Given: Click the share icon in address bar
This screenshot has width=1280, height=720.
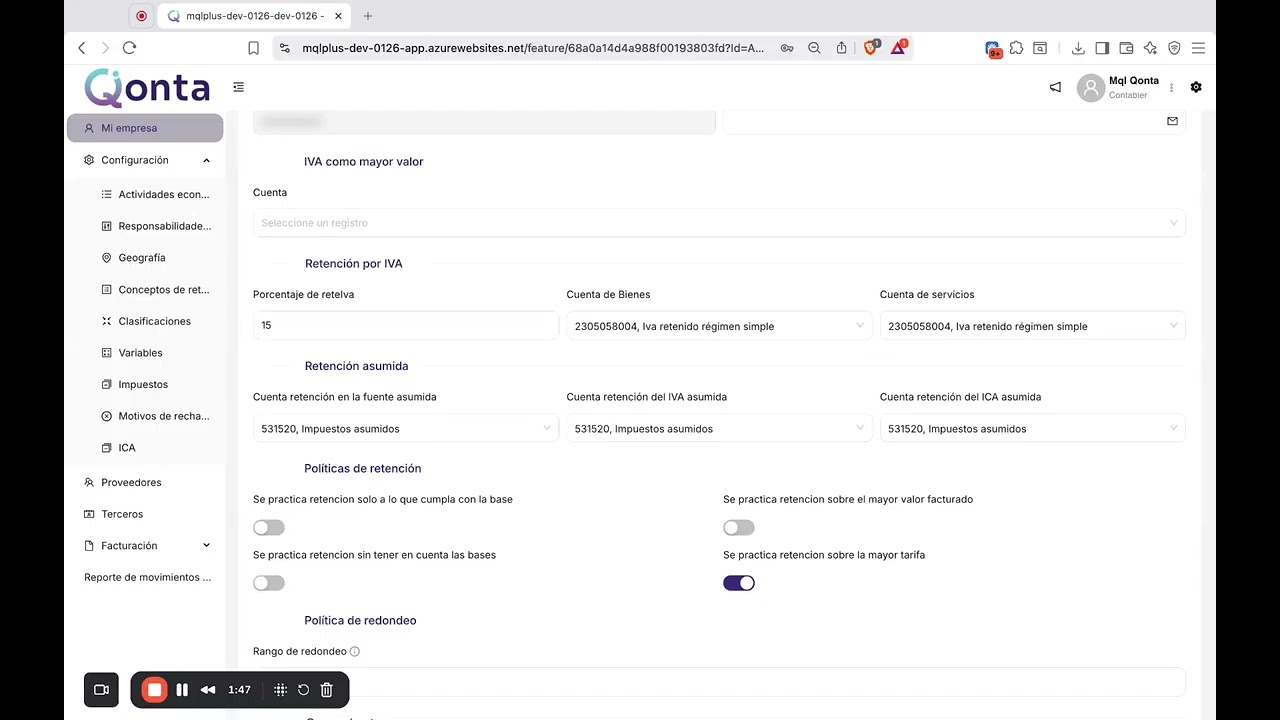Looking at the screenshot, I should click(841, 48).
